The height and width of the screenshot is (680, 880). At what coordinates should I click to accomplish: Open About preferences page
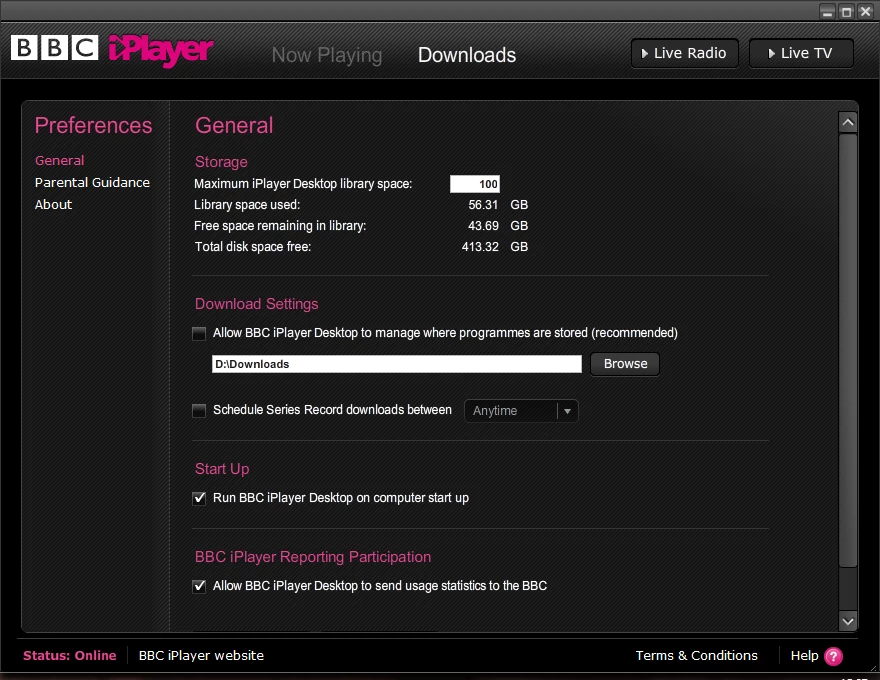53,204
